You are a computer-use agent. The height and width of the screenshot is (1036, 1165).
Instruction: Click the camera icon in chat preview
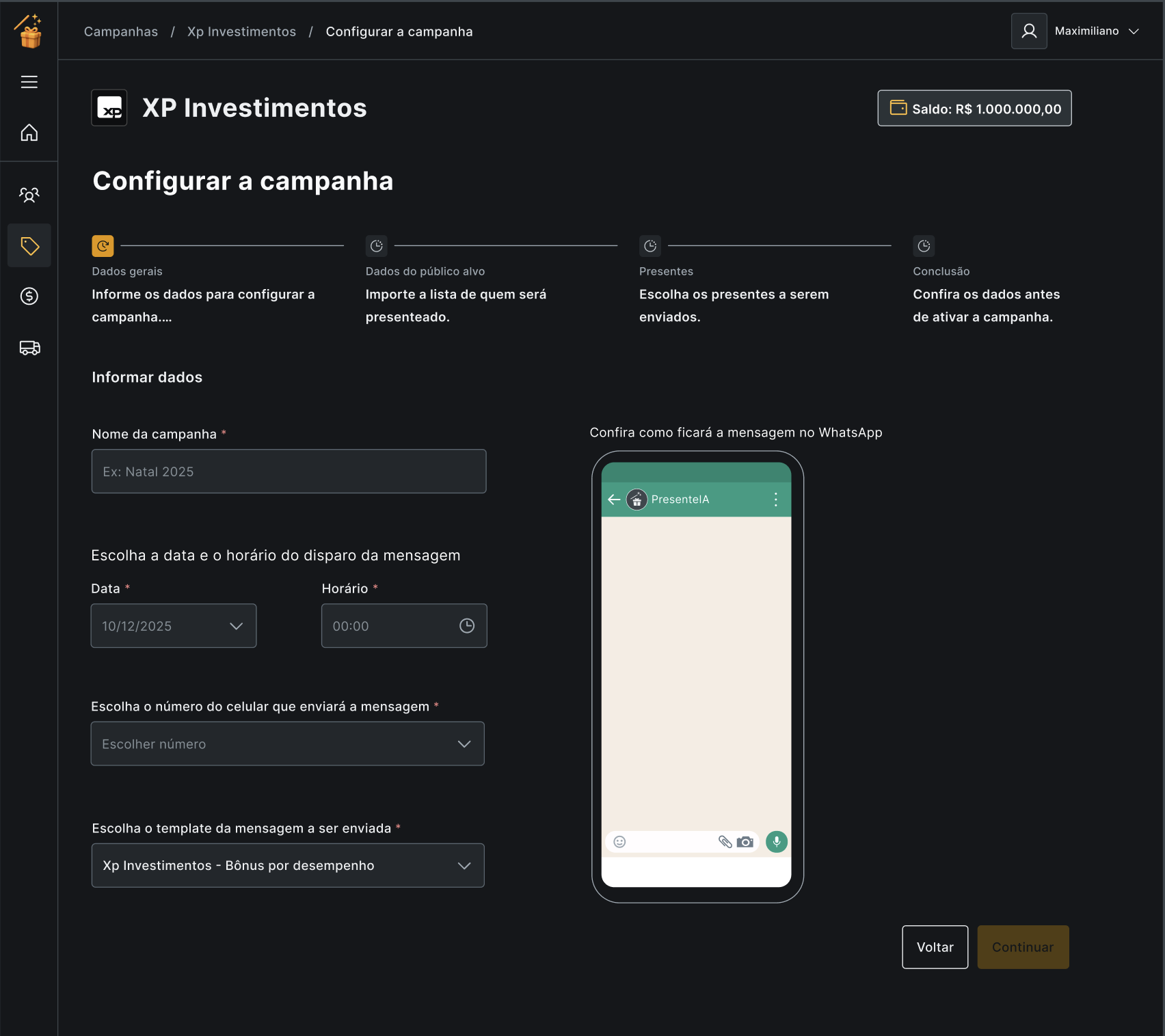(x=745, y=842)
